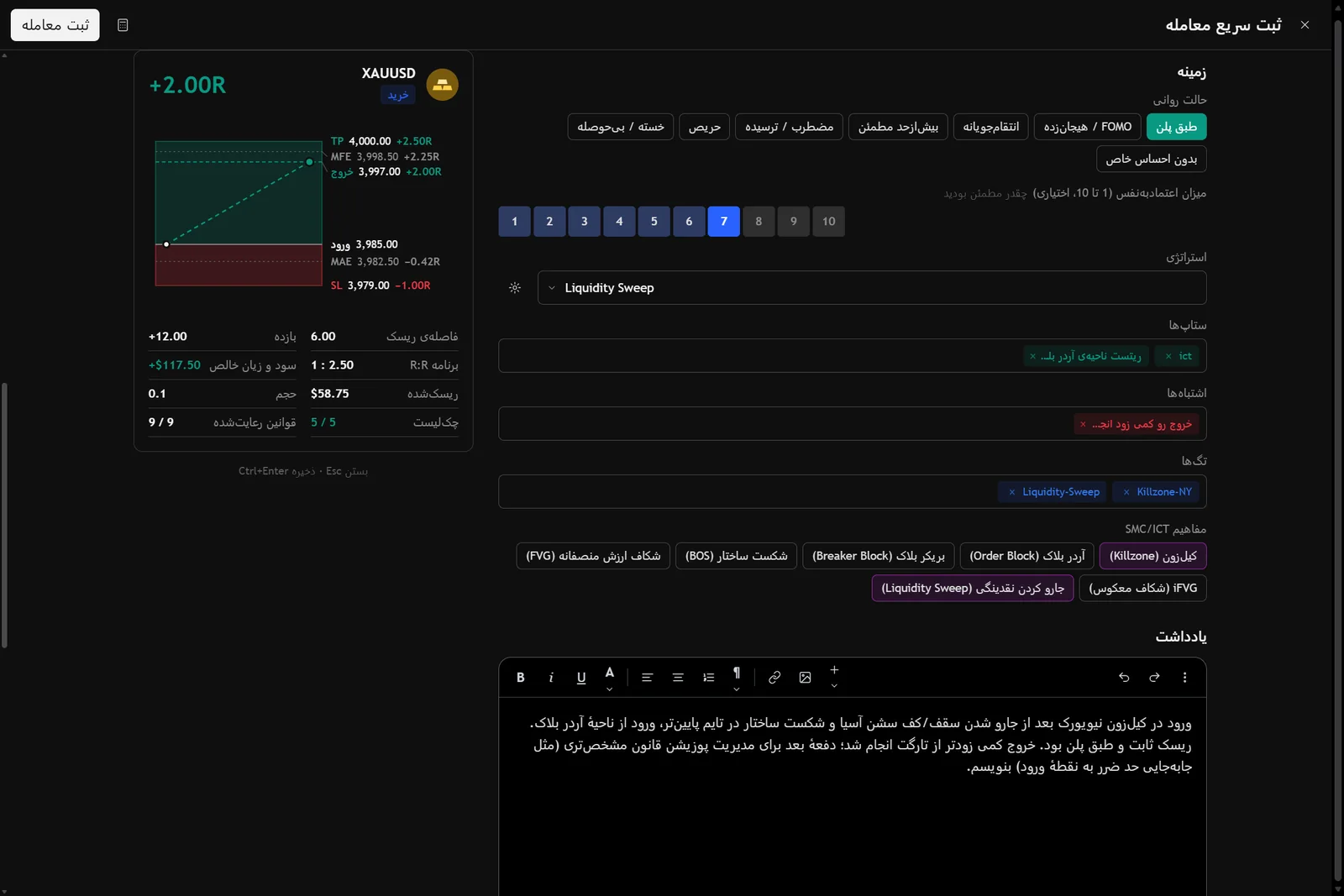
Task: Click inside the notes text area
Action: [x=853, y=796]
